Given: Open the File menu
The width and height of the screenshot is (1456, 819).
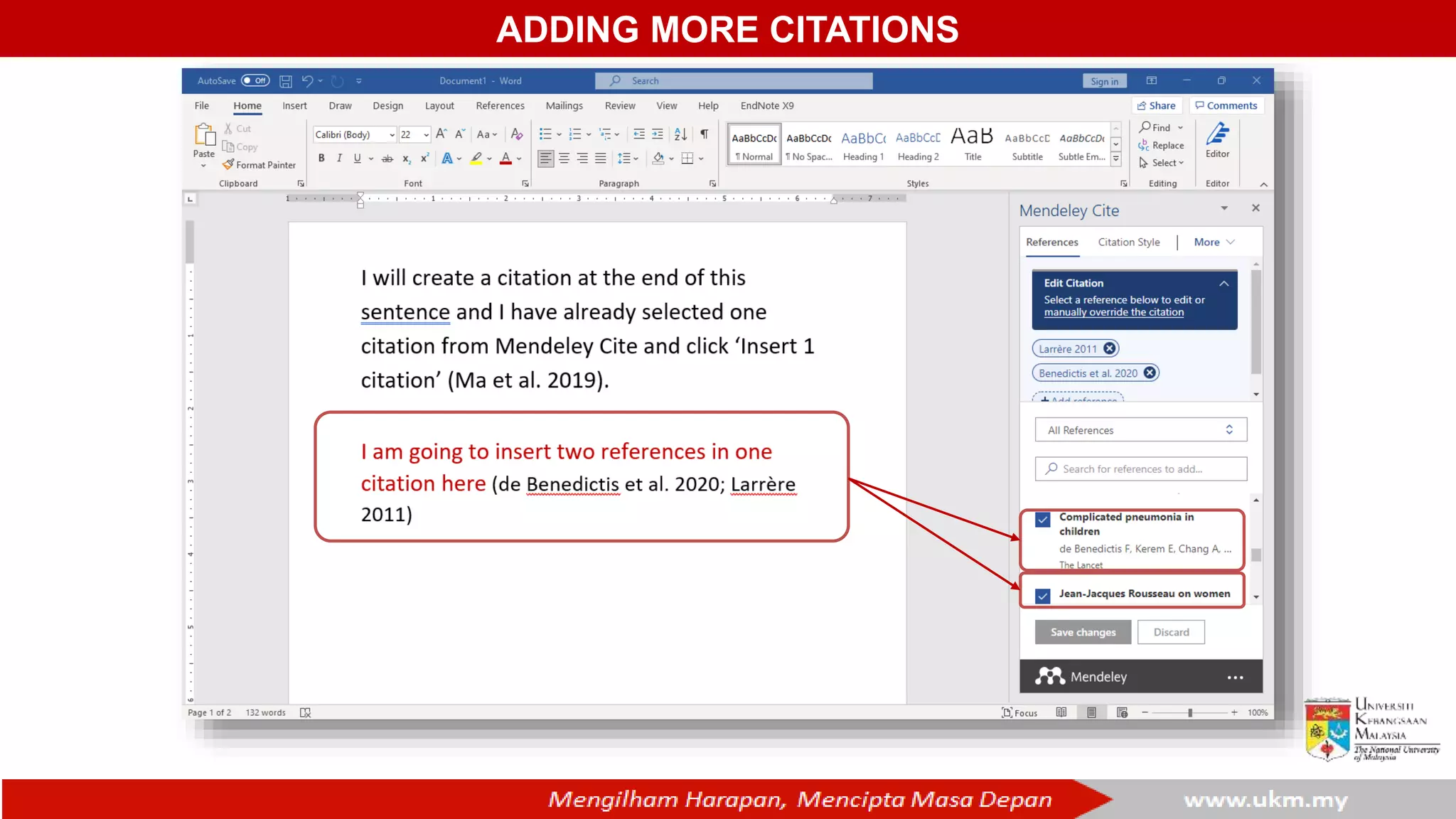Looking at the screenshot, I should click(x=202, y=105).
